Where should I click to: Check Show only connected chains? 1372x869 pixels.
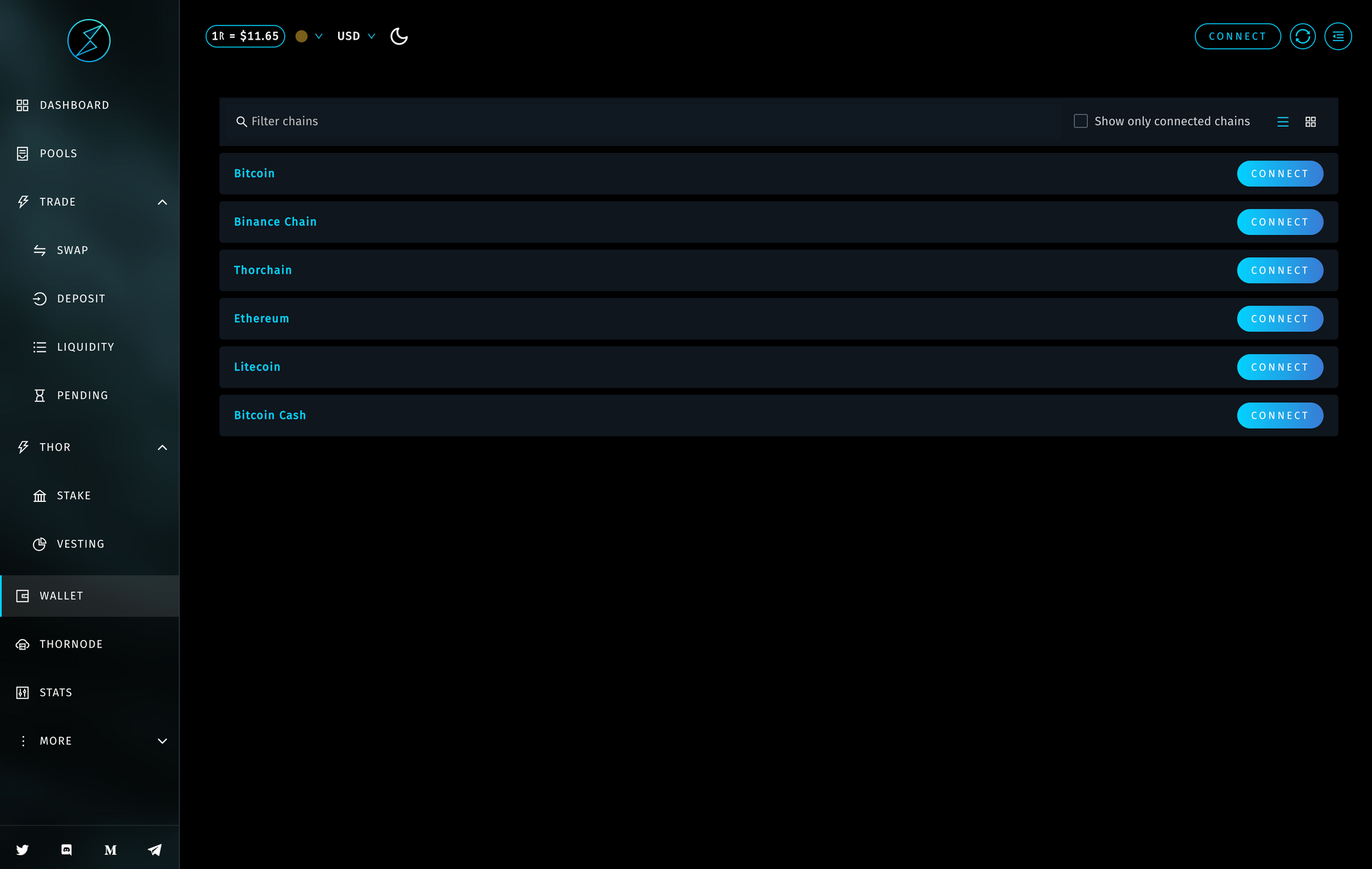point(1080,121)
